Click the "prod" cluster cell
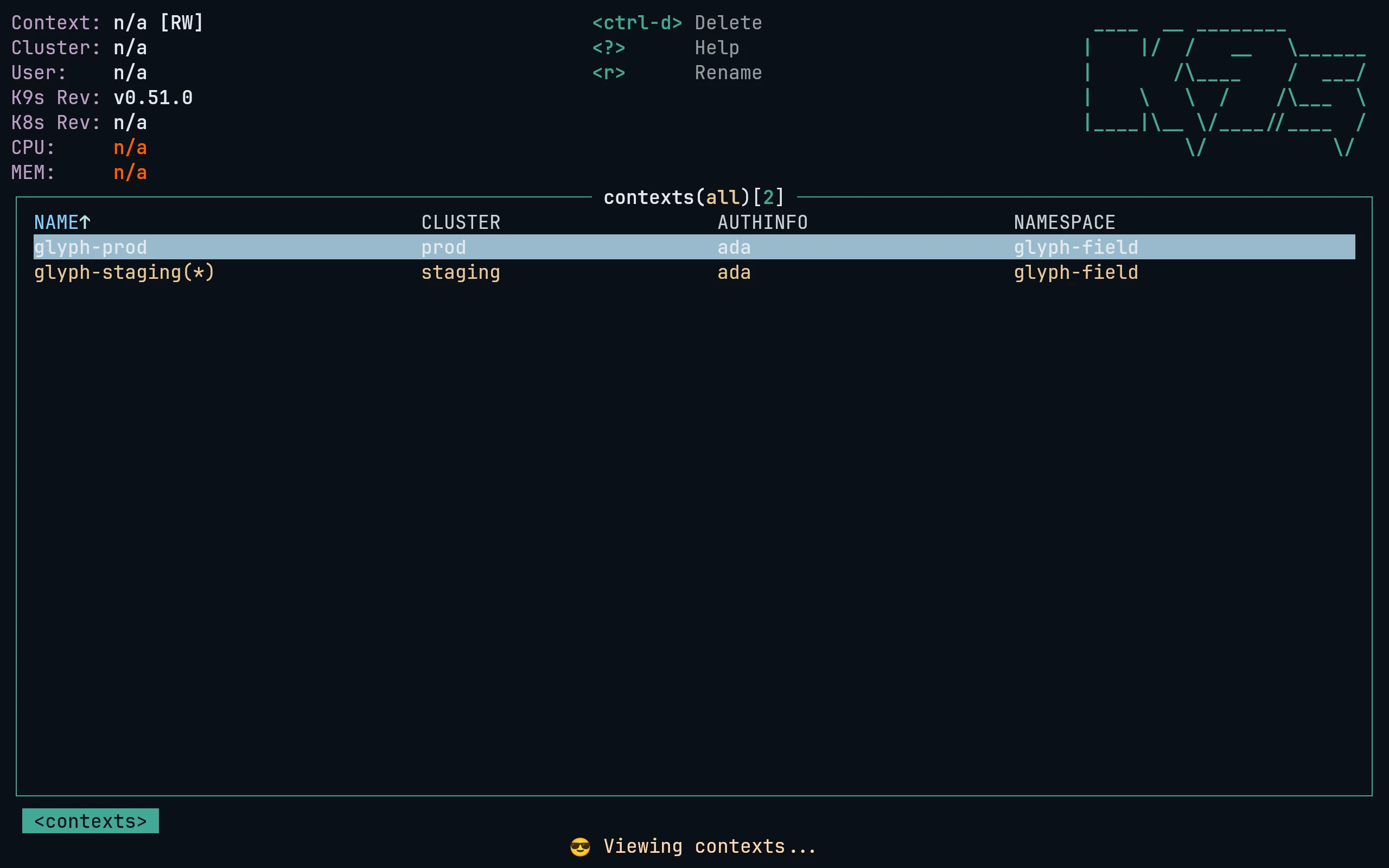Viewport: 1389px width, 868px height. [444, 247]
